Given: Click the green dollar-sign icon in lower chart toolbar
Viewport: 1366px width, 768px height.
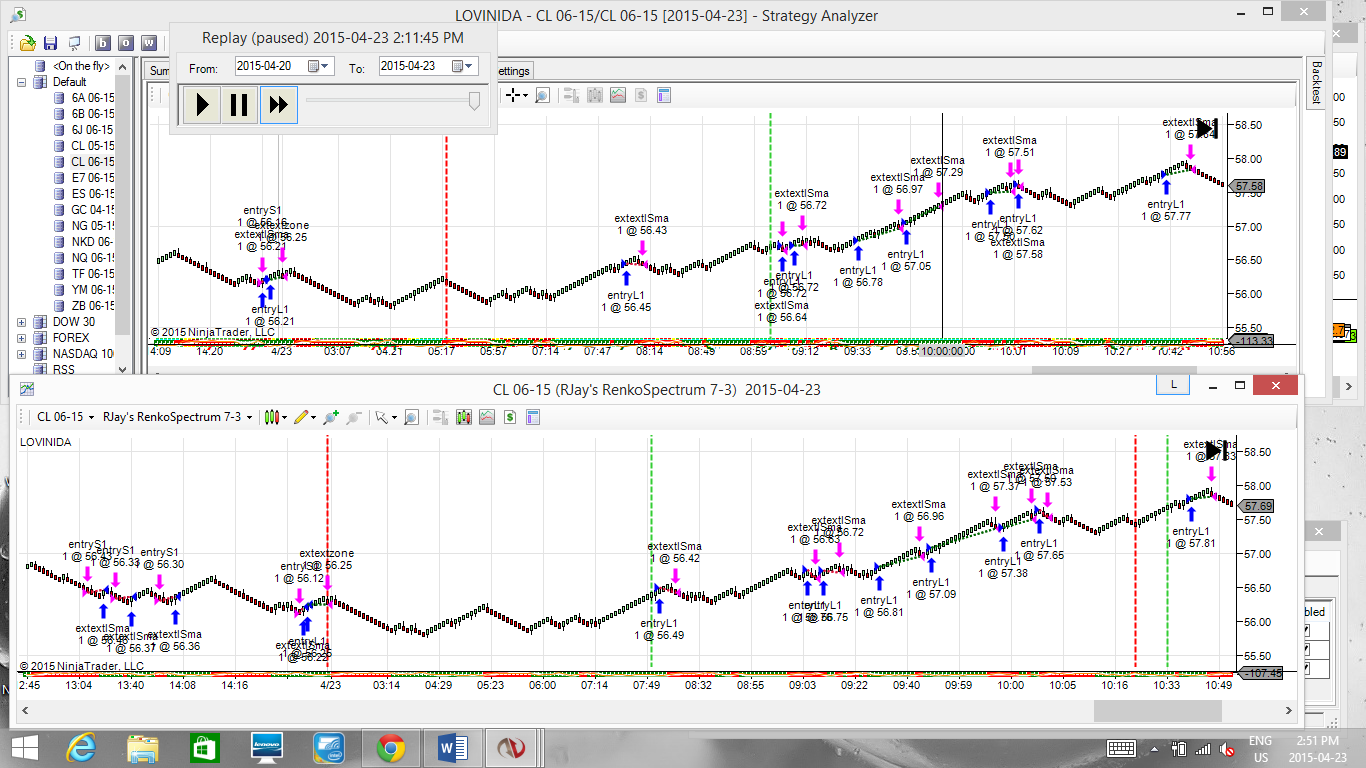Looking at the screenshot, I should (509, 417).
